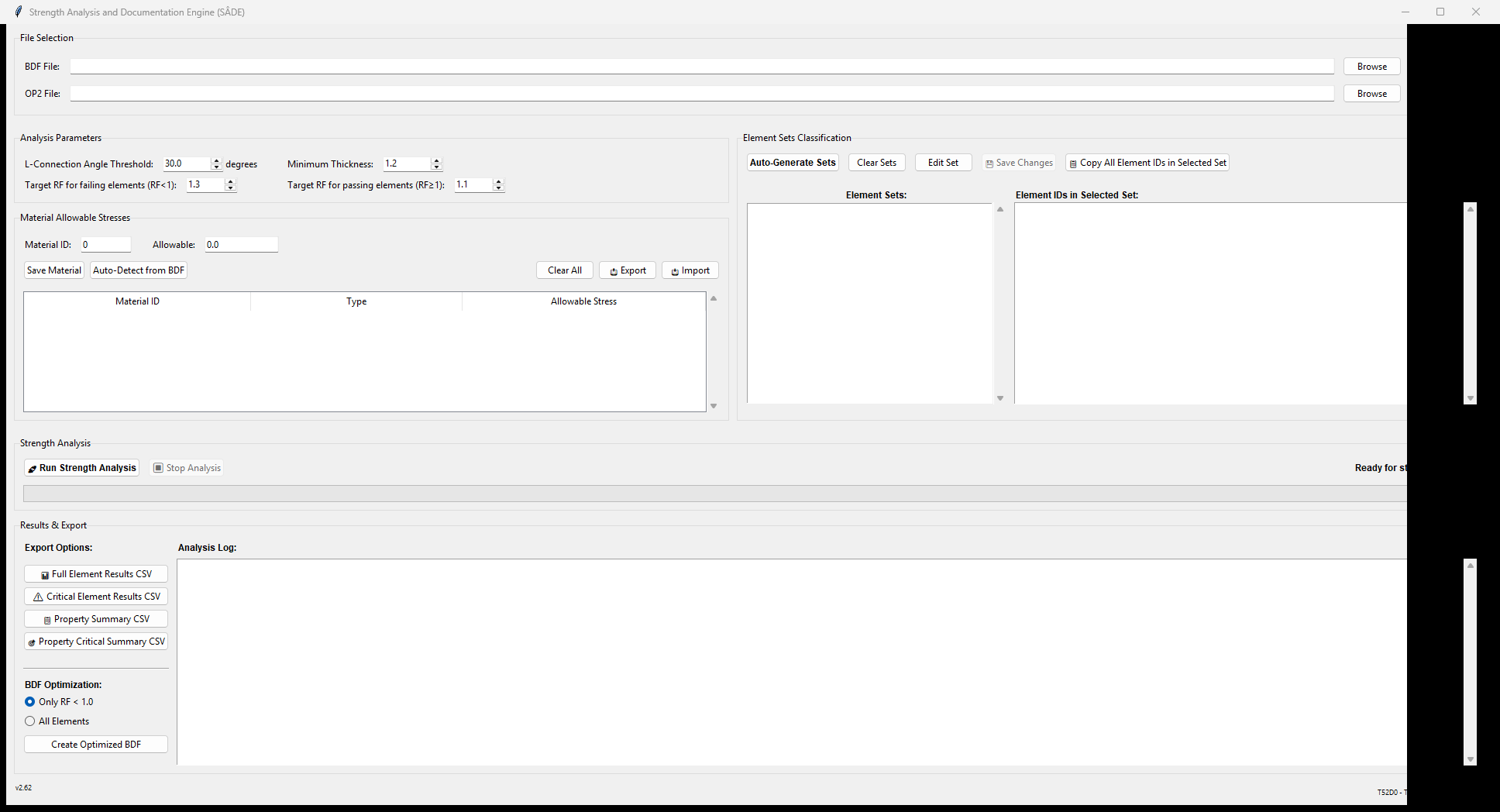Enable the All Elements optimization option

click(29, 721)
